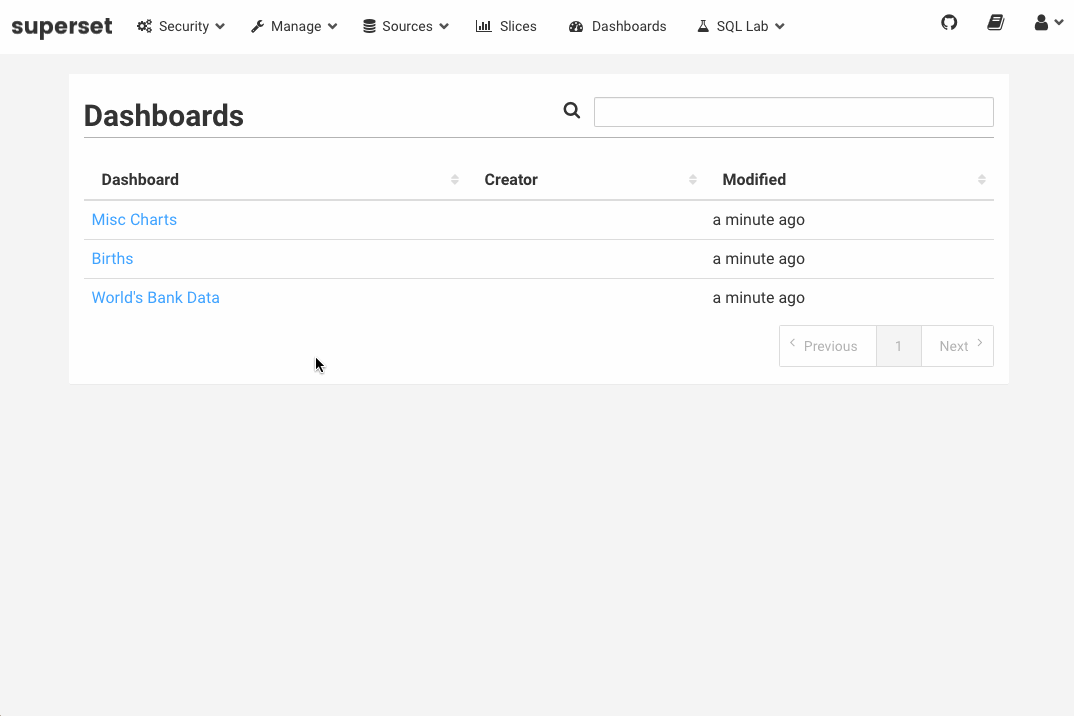This screenshot has width=1074, height=716.
Task: Open the Misc Charts dashboard
Action: pyautogui.click(x=134, y=220)
